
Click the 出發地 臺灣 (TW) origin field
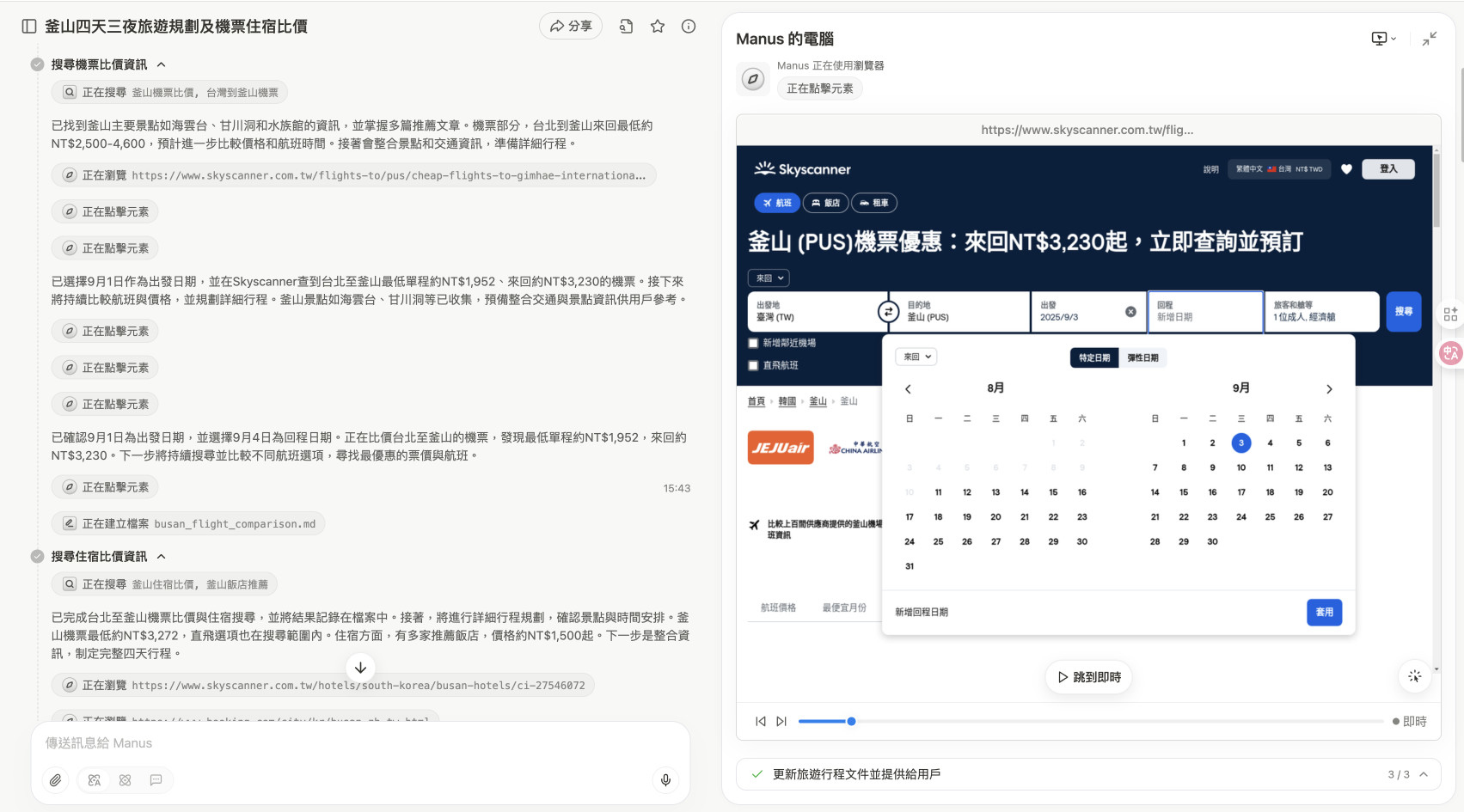812,311
